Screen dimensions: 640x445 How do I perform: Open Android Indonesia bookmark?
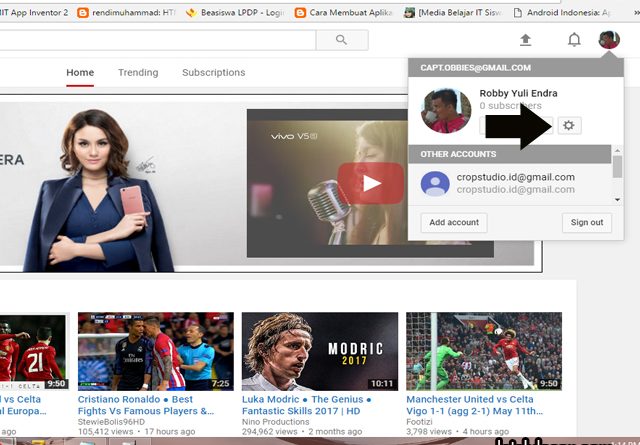pyautogui.click(x=562, y=13)
